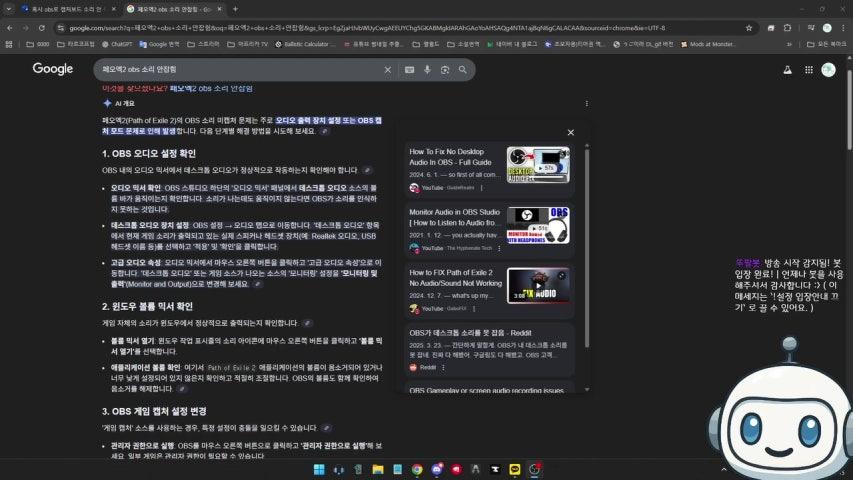Click in the Google search input field
Screen dimensions: 853x480
pos(239,70)
